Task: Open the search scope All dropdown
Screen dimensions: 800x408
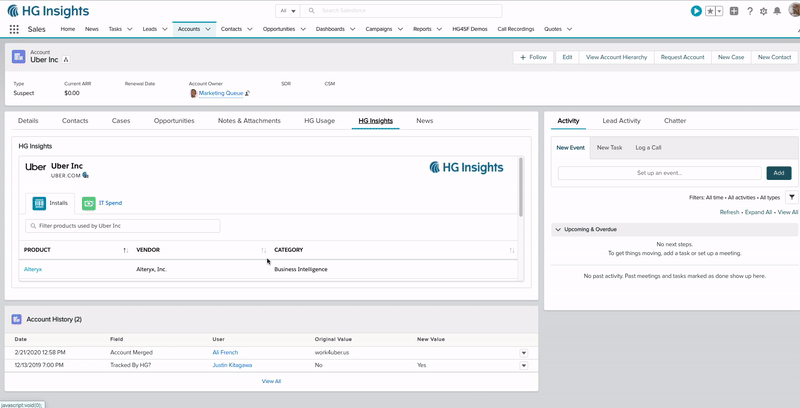Action: 288,11
